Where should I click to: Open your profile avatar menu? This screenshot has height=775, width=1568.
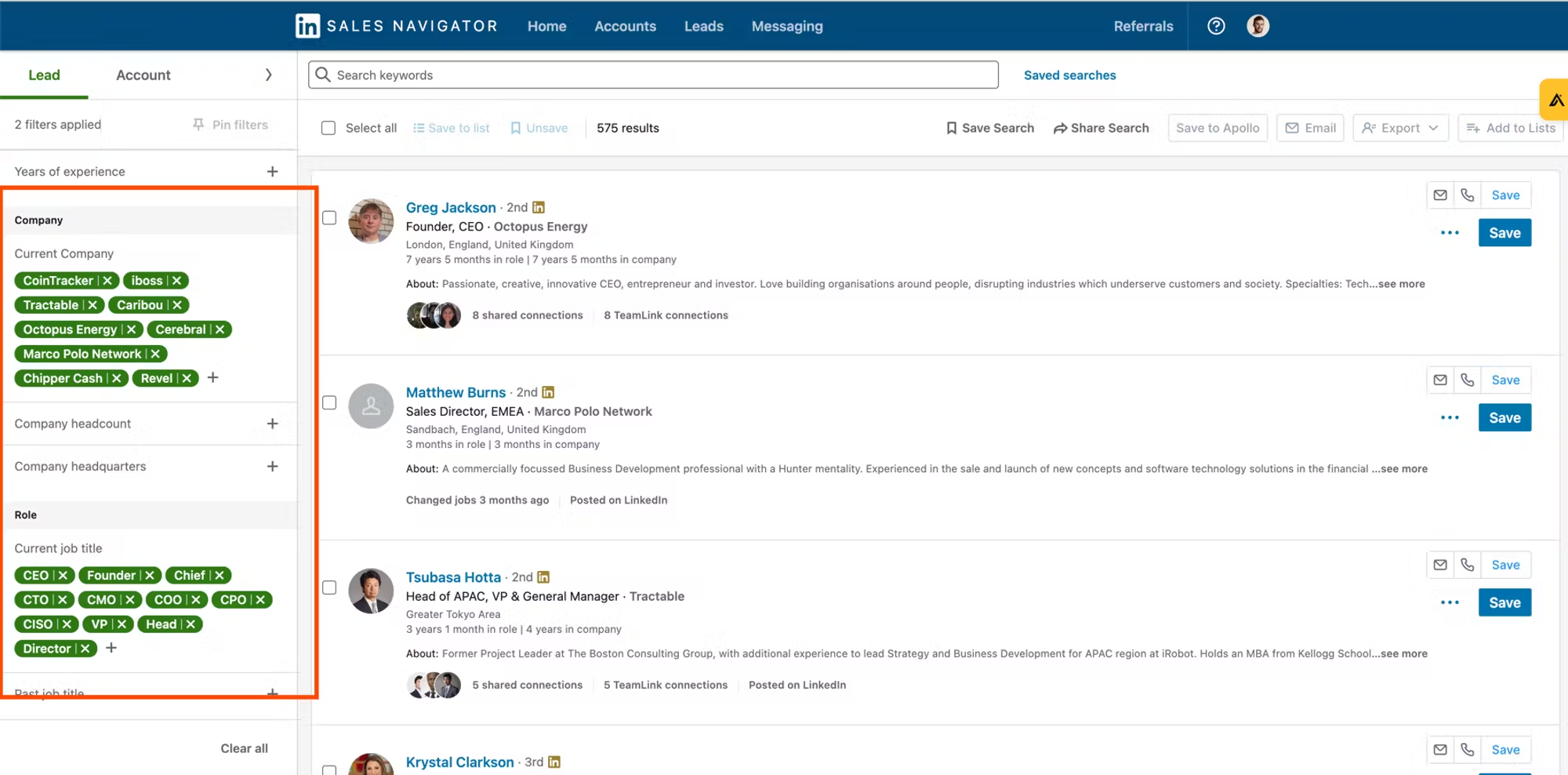[1258, 26]
